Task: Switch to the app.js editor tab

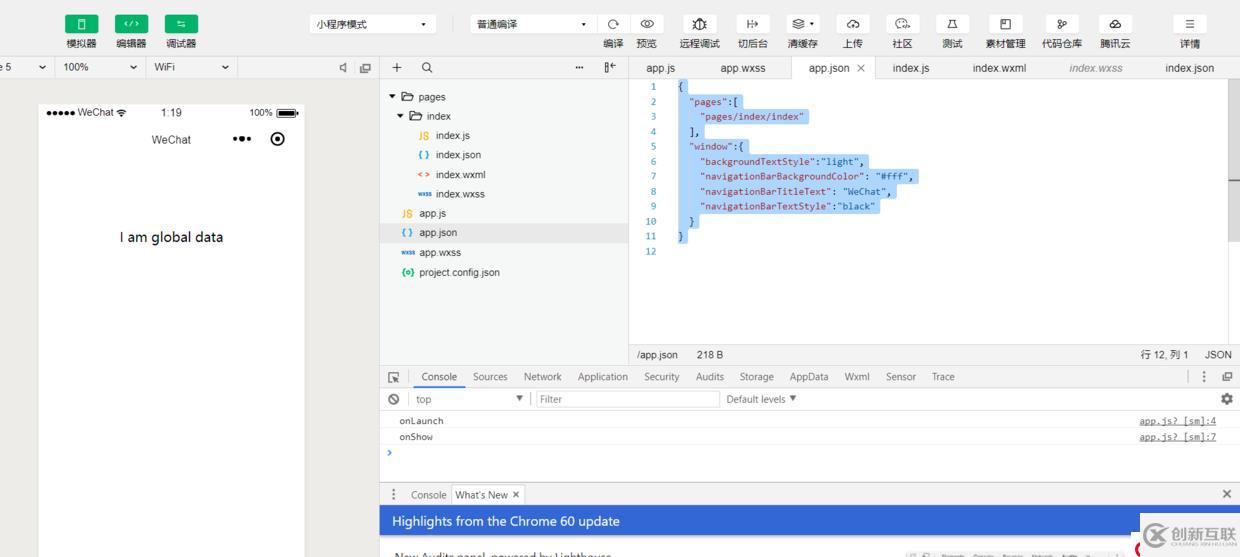Action: [660, 68]
